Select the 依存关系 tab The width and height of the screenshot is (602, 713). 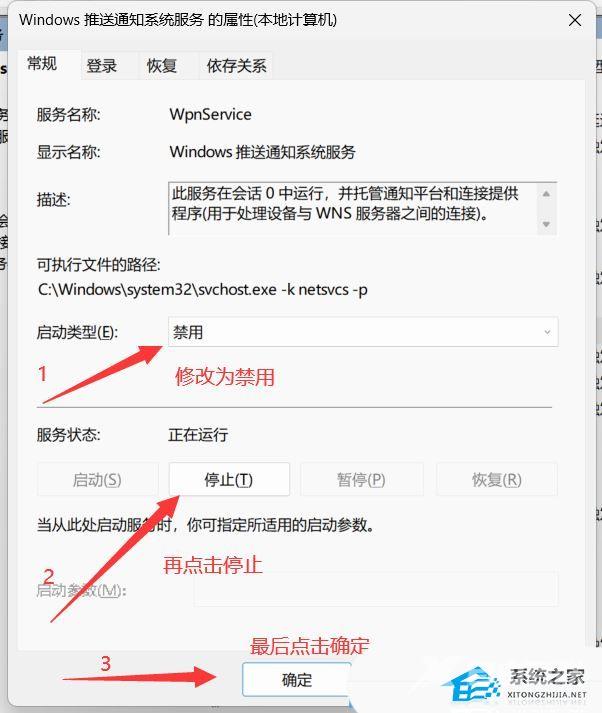click(x=236, y=66)
